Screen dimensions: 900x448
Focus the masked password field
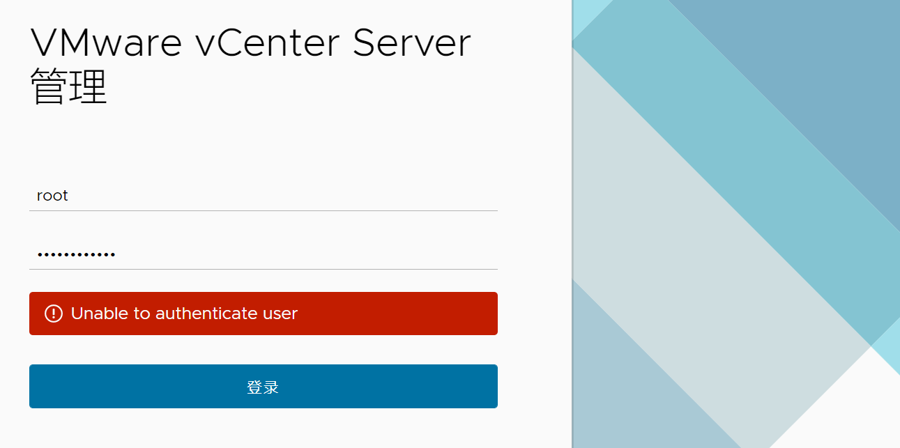[x=263, y=254]
